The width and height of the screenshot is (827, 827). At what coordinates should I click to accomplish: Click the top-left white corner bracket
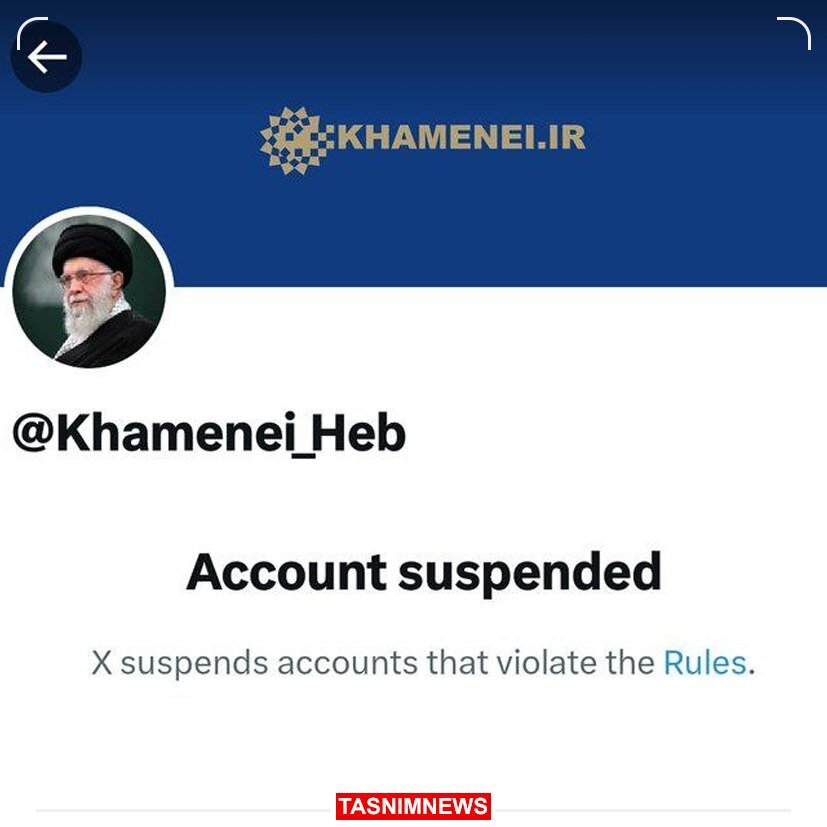[32, 33]
